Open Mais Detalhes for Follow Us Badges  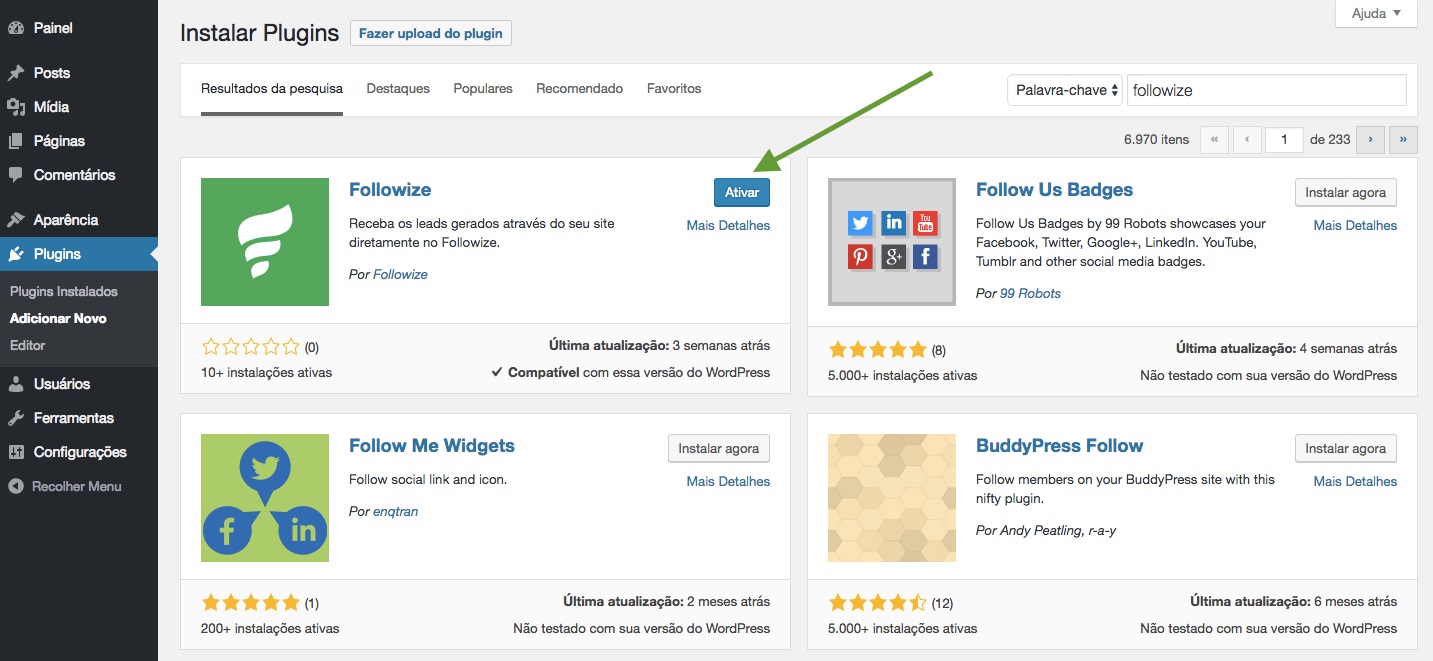(1355, 226)
